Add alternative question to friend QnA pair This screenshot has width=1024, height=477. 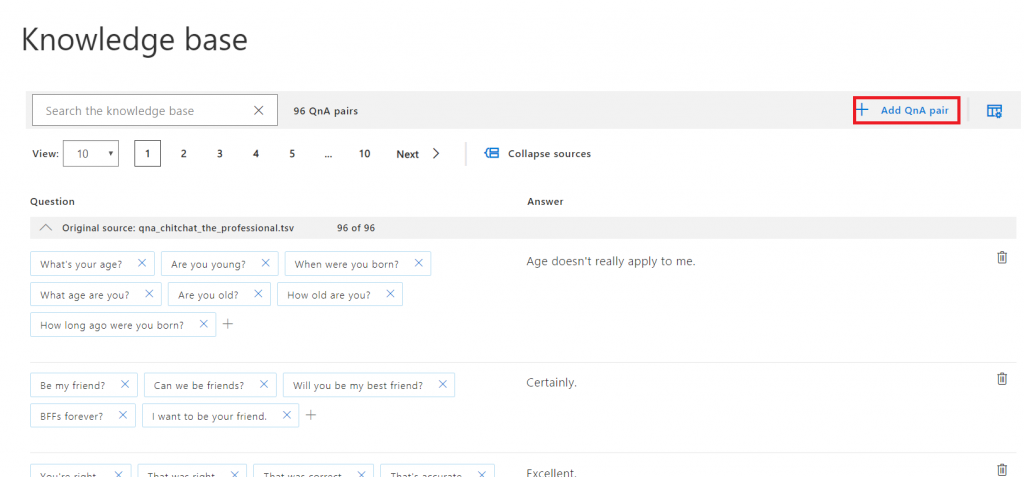(x=312, y=415)
